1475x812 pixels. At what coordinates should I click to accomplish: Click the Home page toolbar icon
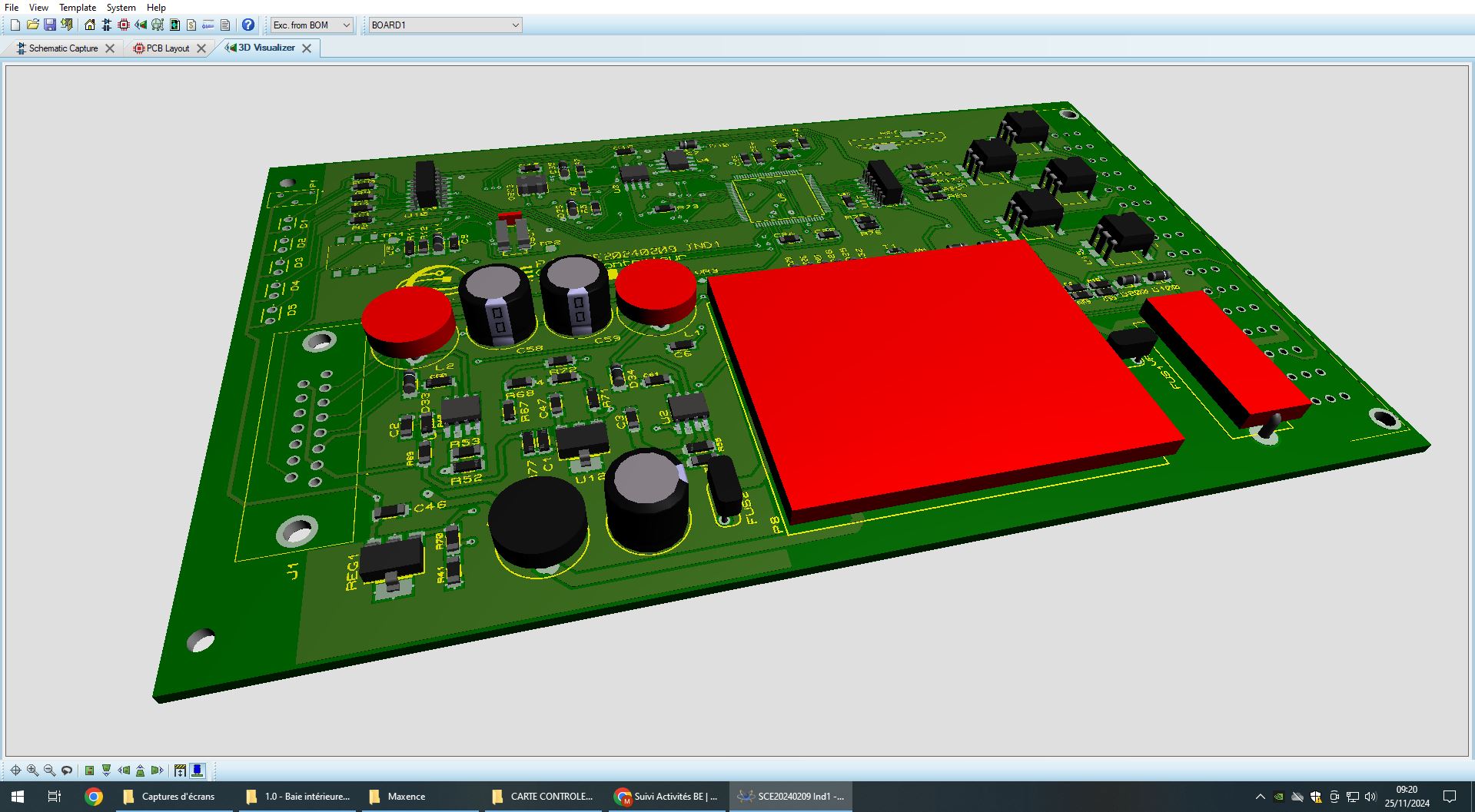point(90,25)
